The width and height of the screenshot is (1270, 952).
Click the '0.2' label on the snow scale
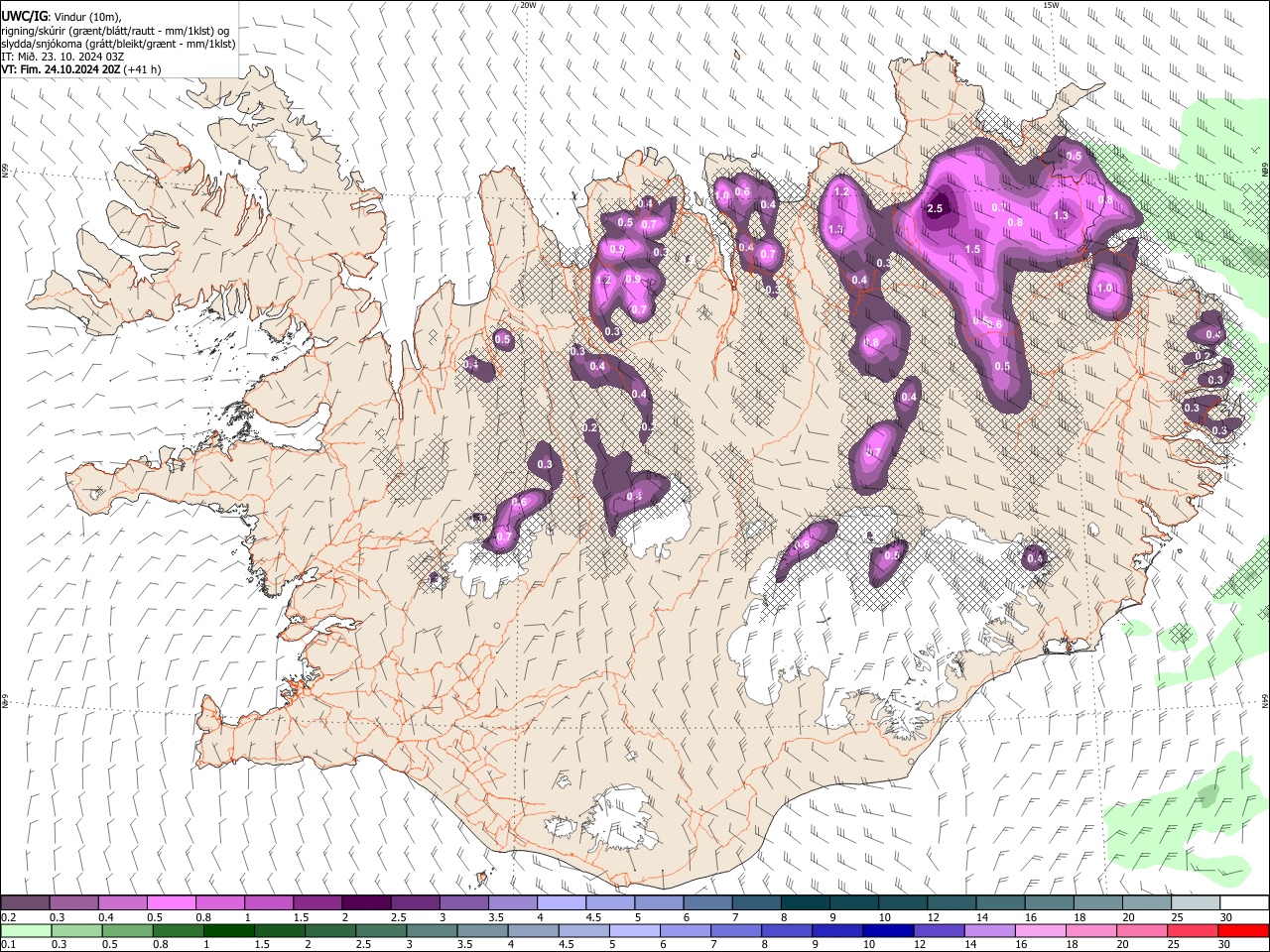pos(7,917)
